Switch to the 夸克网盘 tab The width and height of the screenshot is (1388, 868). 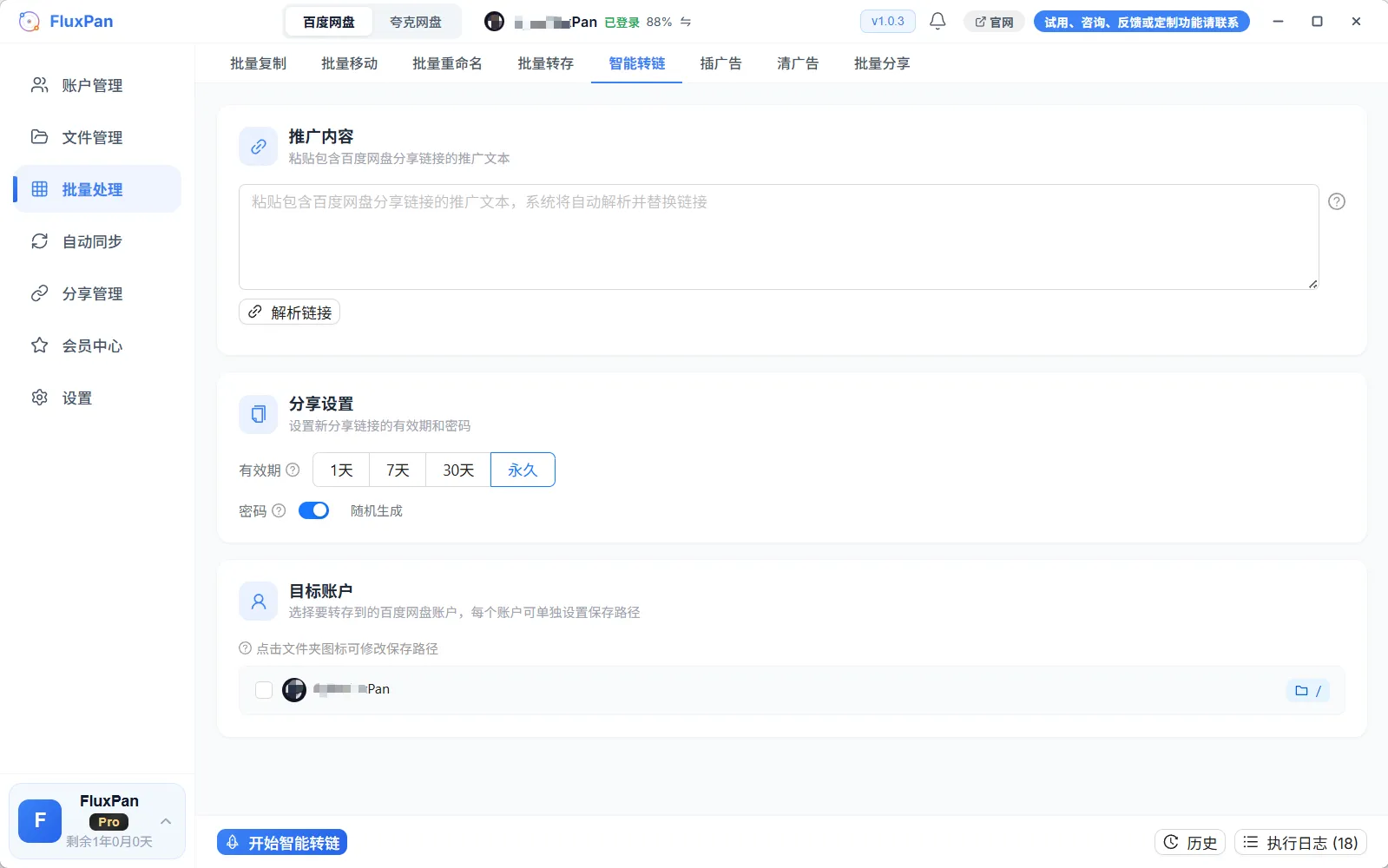416,22
